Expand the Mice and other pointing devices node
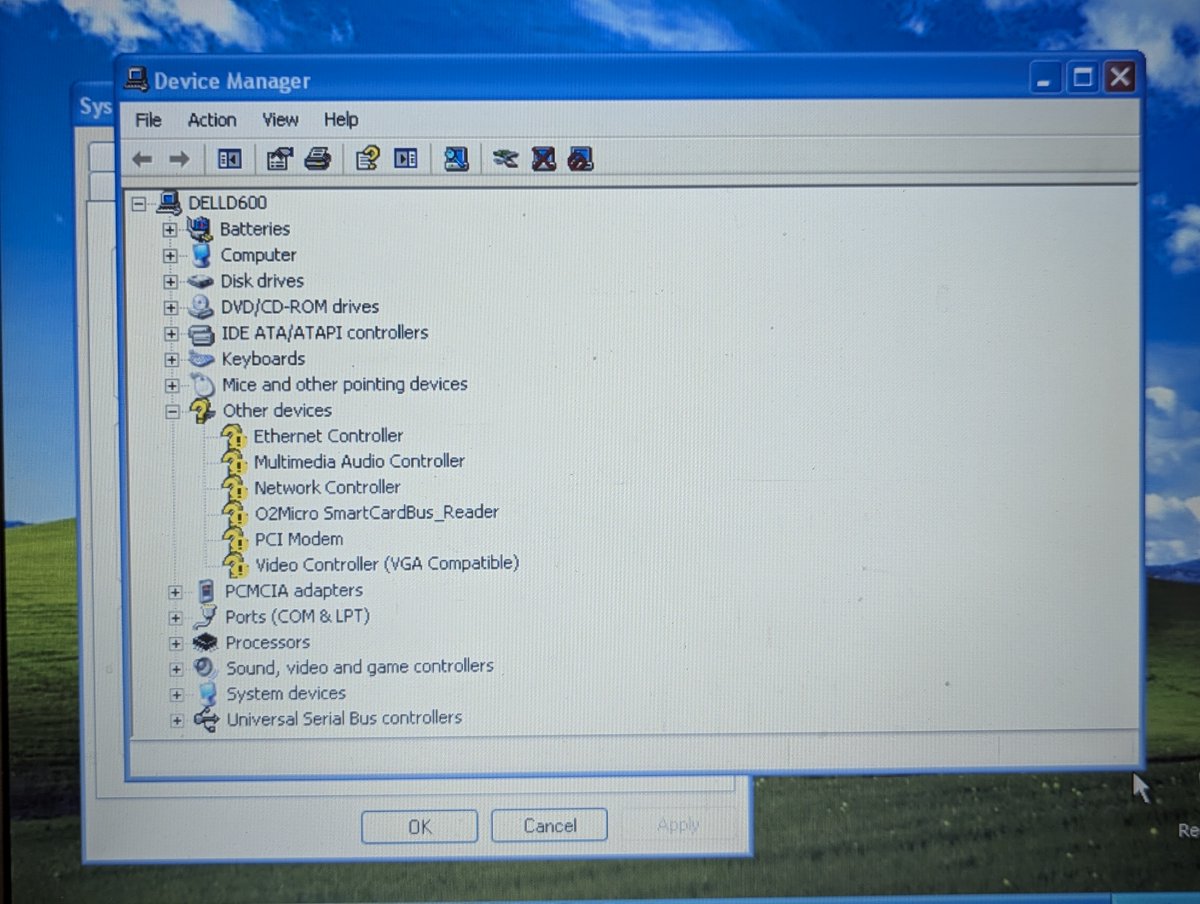 pos(172,385)
